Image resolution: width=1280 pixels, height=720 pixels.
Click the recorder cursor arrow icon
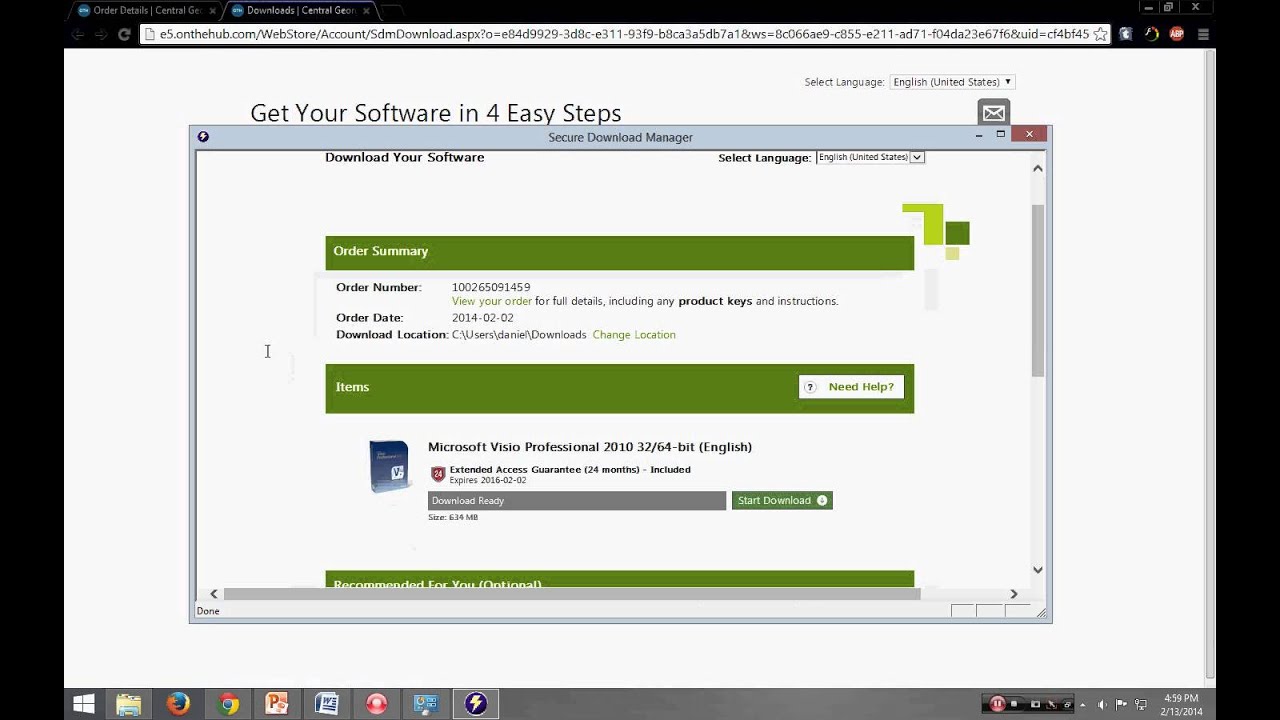coord(1052,704)
